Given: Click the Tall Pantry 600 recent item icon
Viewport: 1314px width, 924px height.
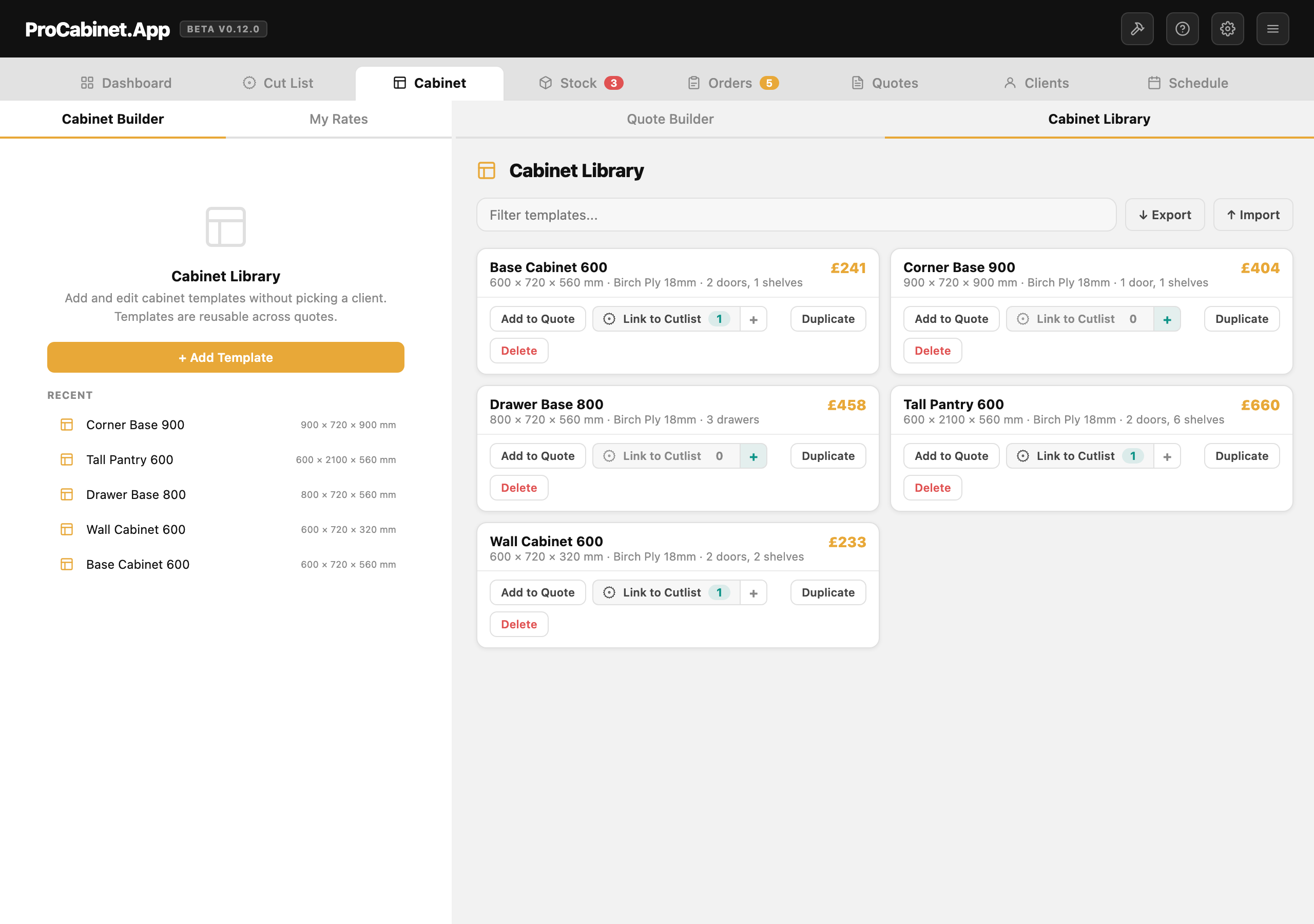Looking at the screenshot, I should tap(67, 460).
